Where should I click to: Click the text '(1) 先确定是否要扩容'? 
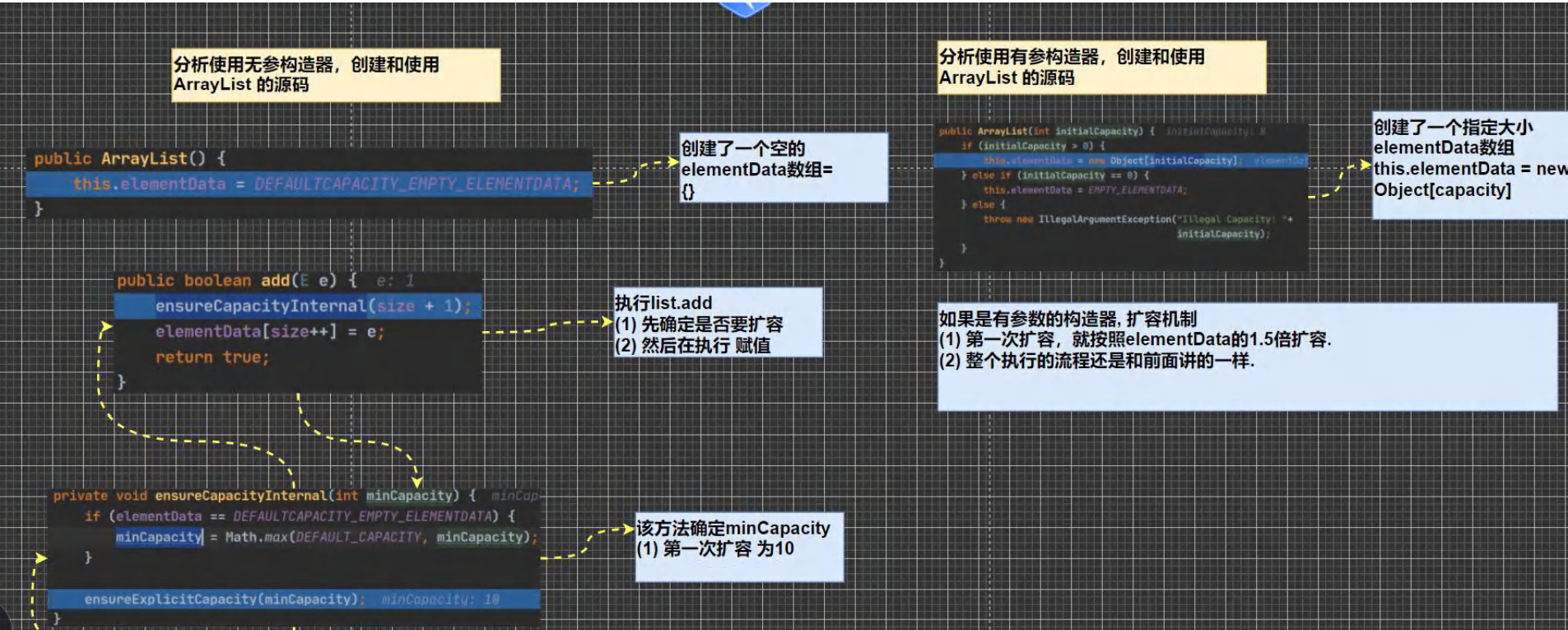699,324
